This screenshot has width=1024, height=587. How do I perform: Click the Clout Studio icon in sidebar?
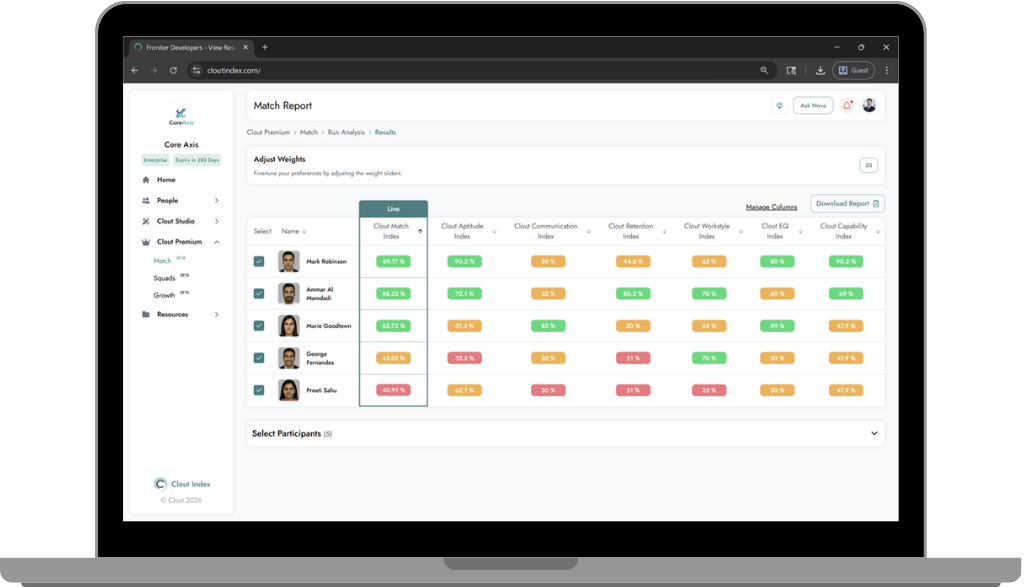pyautogui.click(x=145, y=219)
